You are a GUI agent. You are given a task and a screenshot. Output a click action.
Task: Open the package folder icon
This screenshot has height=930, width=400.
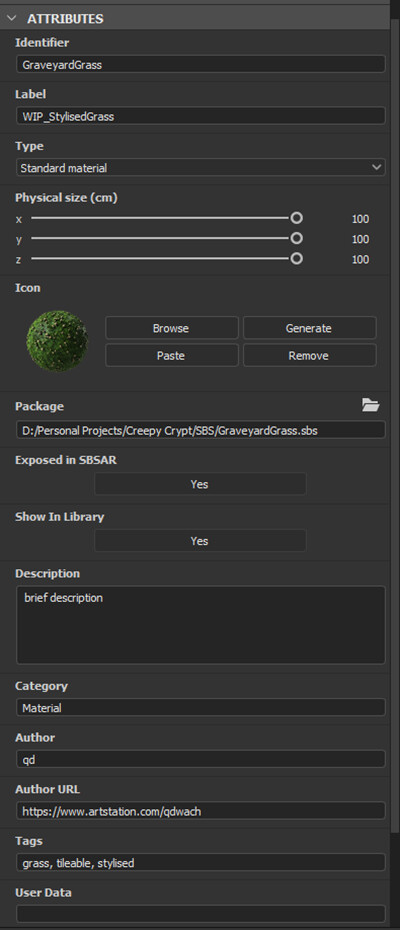click(370, 405)
